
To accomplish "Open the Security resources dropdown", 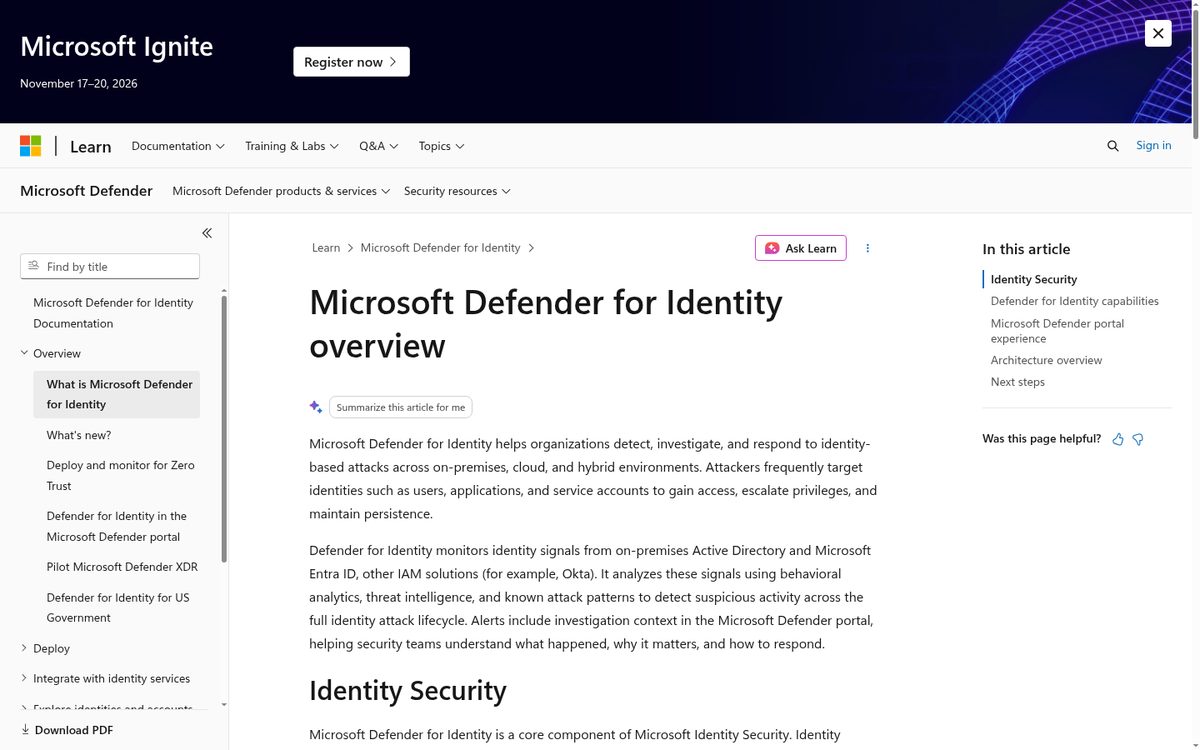I will (457, 191).
